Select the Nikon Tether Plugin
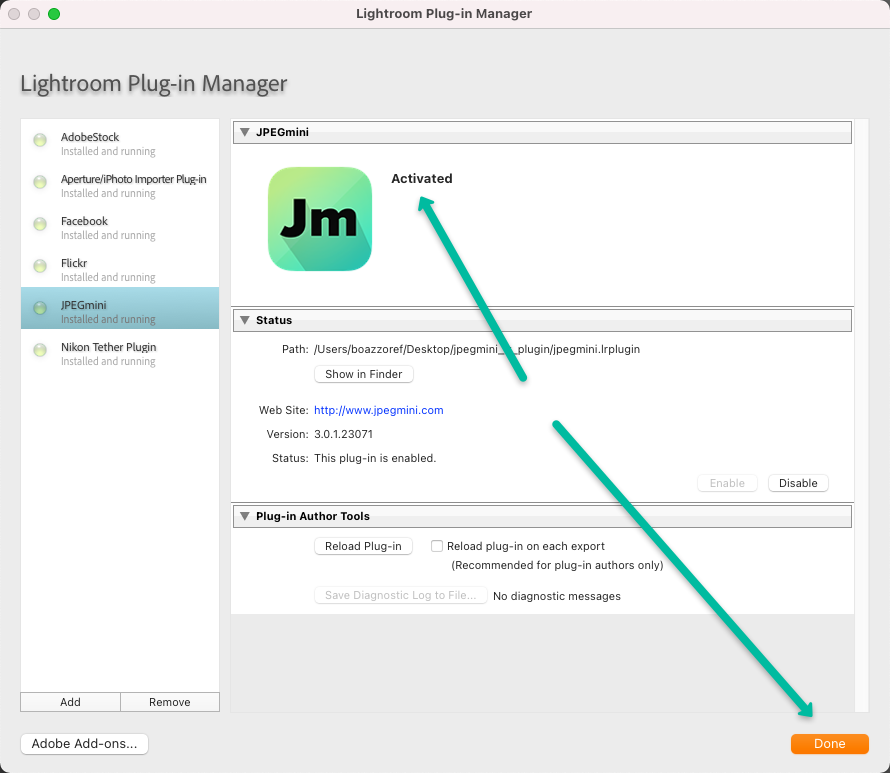 120,350
